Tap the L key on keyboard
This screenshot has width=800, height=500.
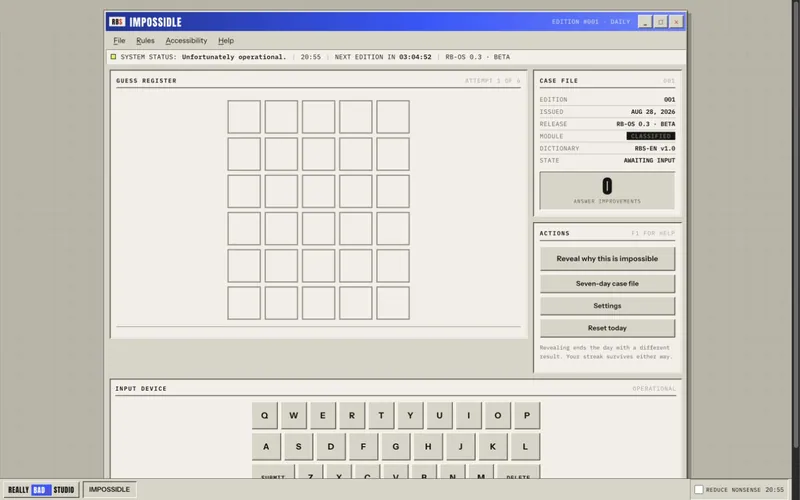(525, 446)
